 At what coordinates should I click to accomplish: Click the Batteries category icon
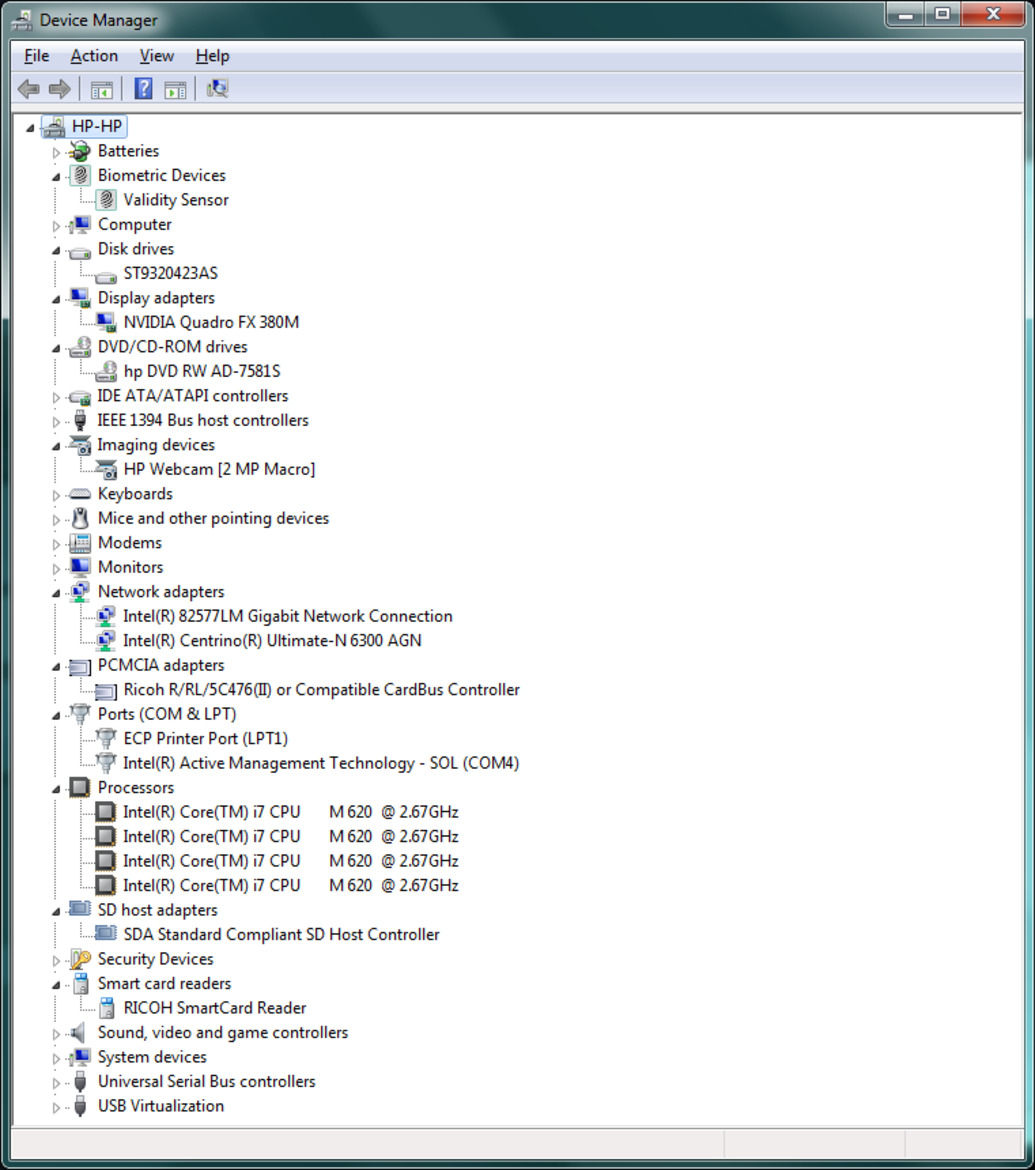coord(79,151)
